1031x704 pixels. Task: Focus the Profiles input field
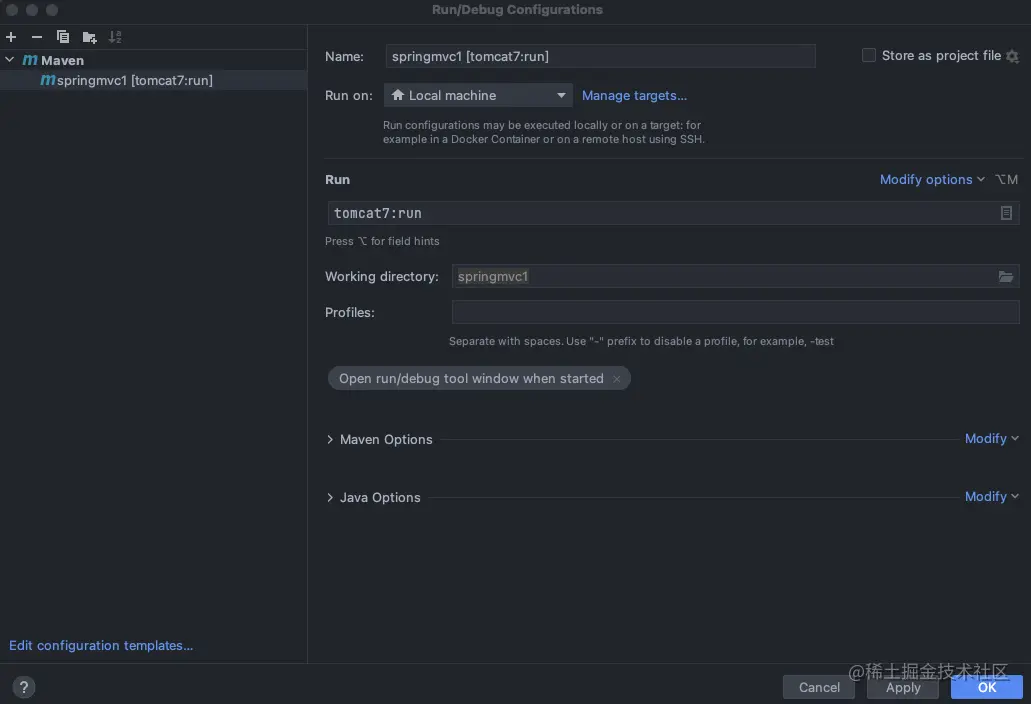click(x=735, y=312)
